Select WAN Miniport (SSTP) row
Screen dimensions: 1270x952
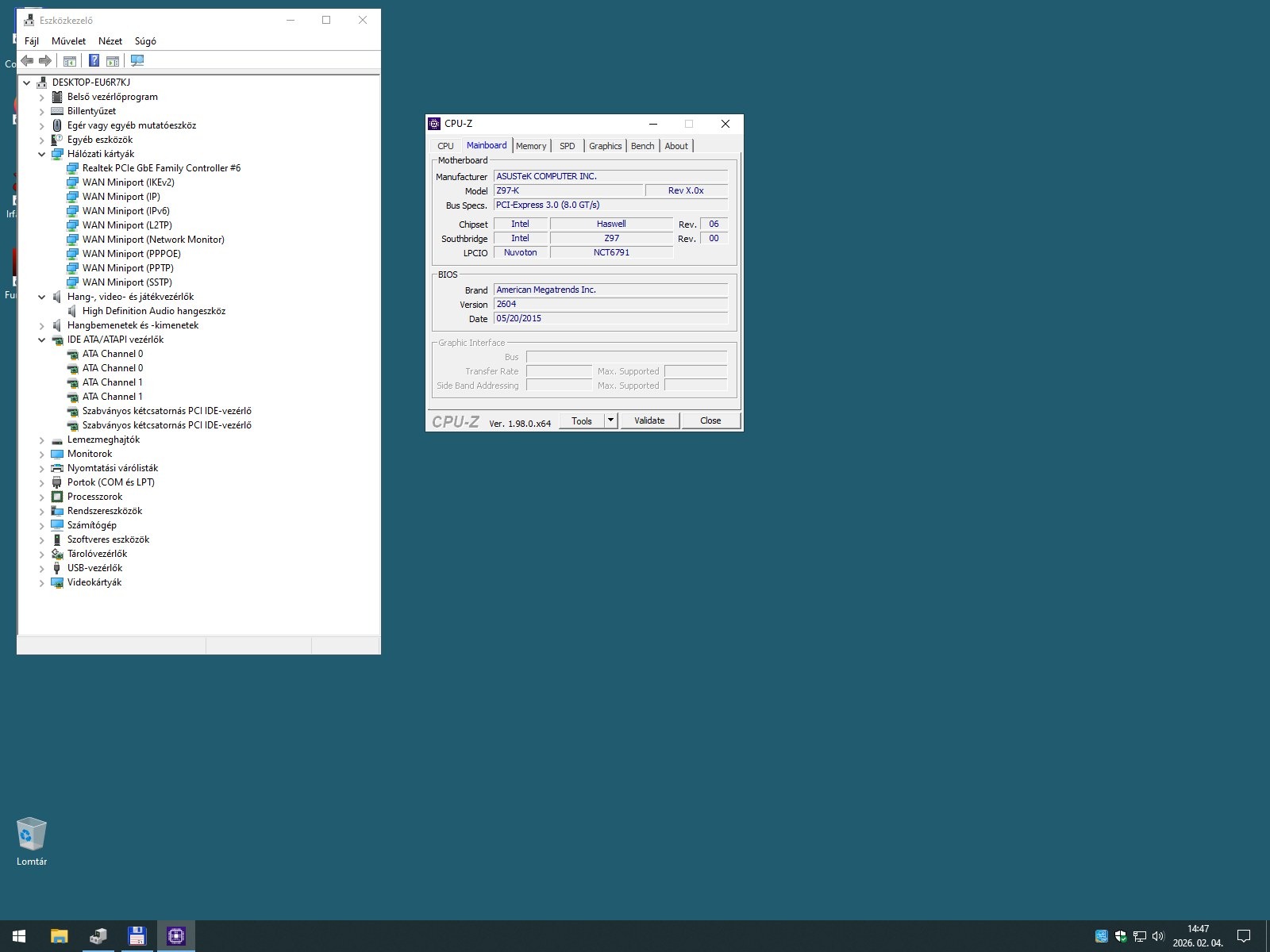(x=127, y=282)
